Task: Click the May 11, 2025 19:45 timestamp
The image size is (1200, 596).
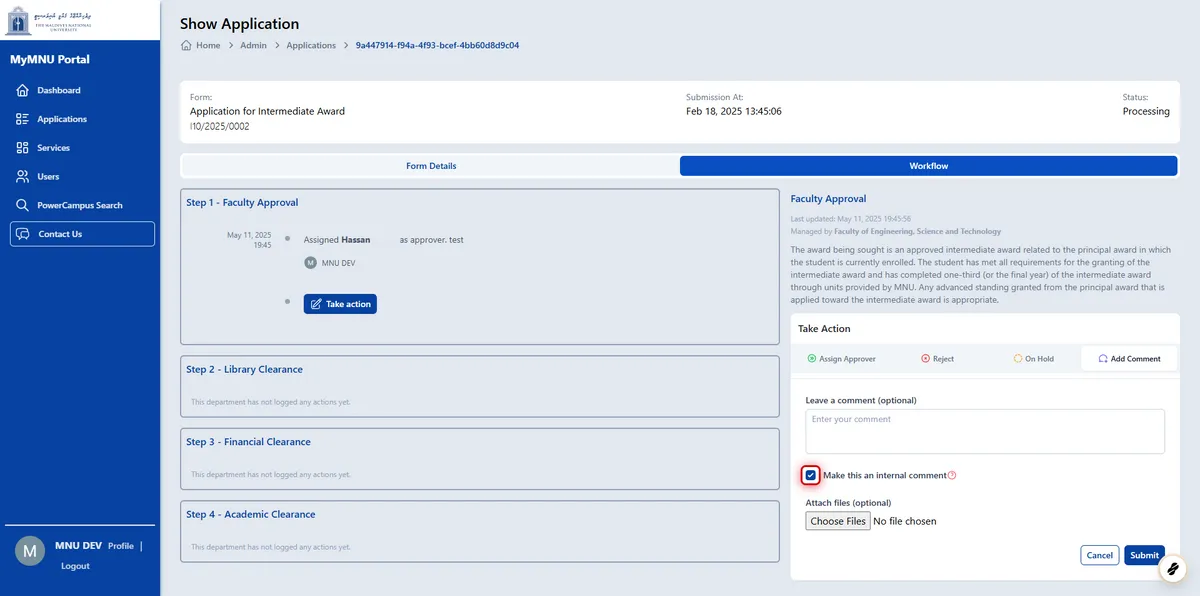Action: click(249, 240)
